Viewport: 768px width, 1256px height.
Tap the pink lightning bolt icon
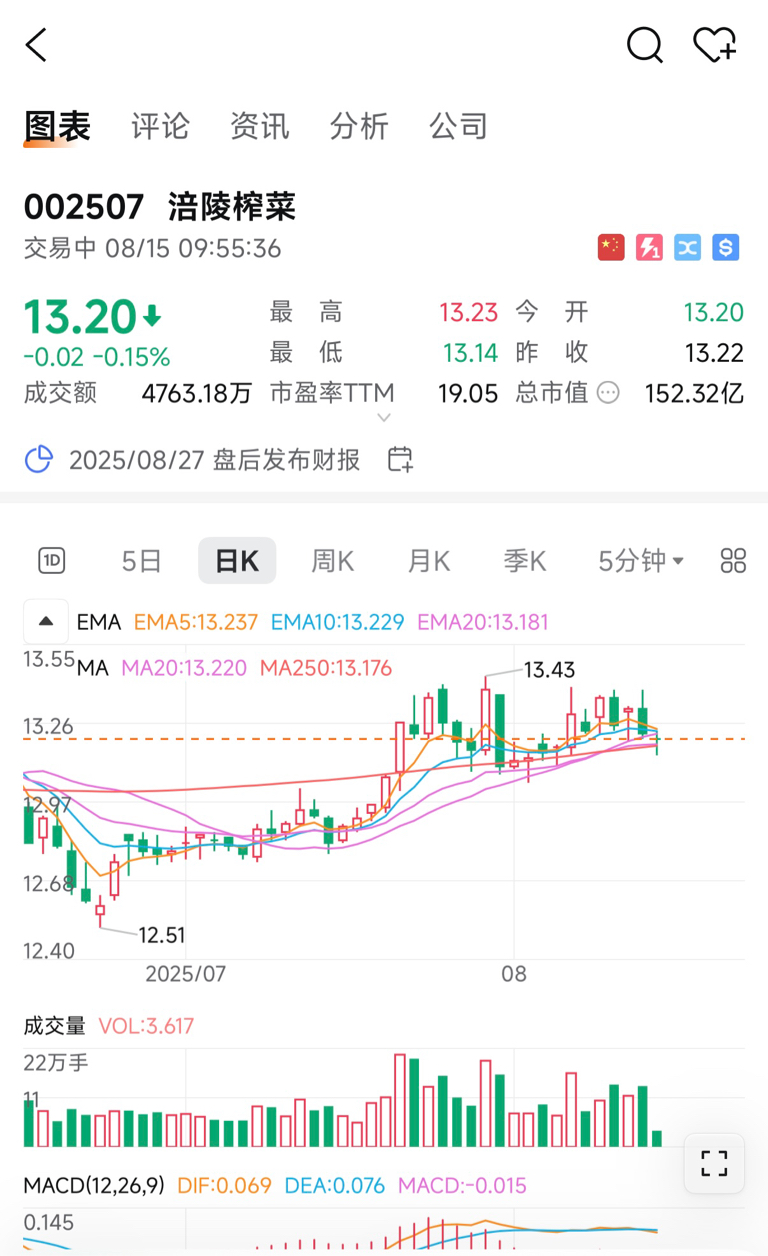pyautogui.click(x=649, y=247)
